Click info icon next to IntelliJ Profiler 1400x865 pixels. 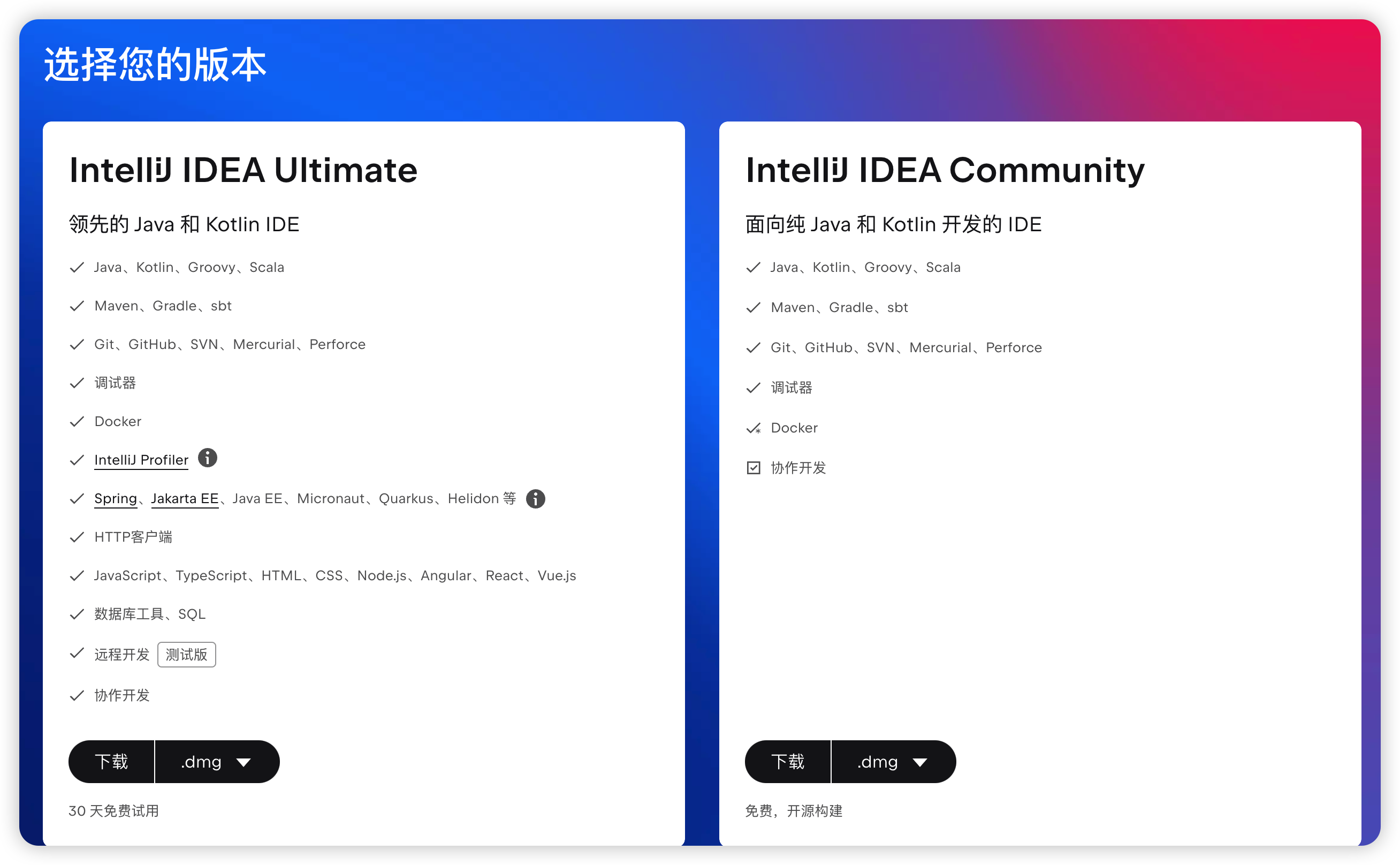pyautogui.click(x=207, y=458)
